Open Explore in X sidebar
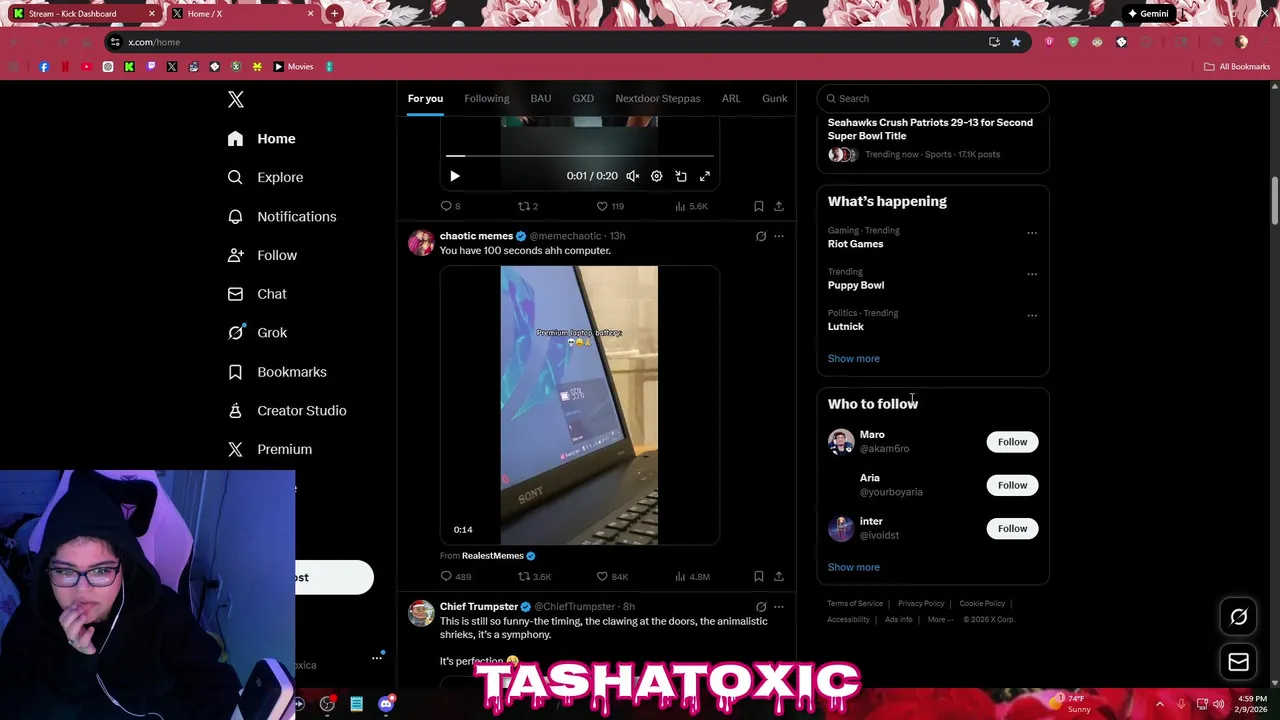 (266, 177)
